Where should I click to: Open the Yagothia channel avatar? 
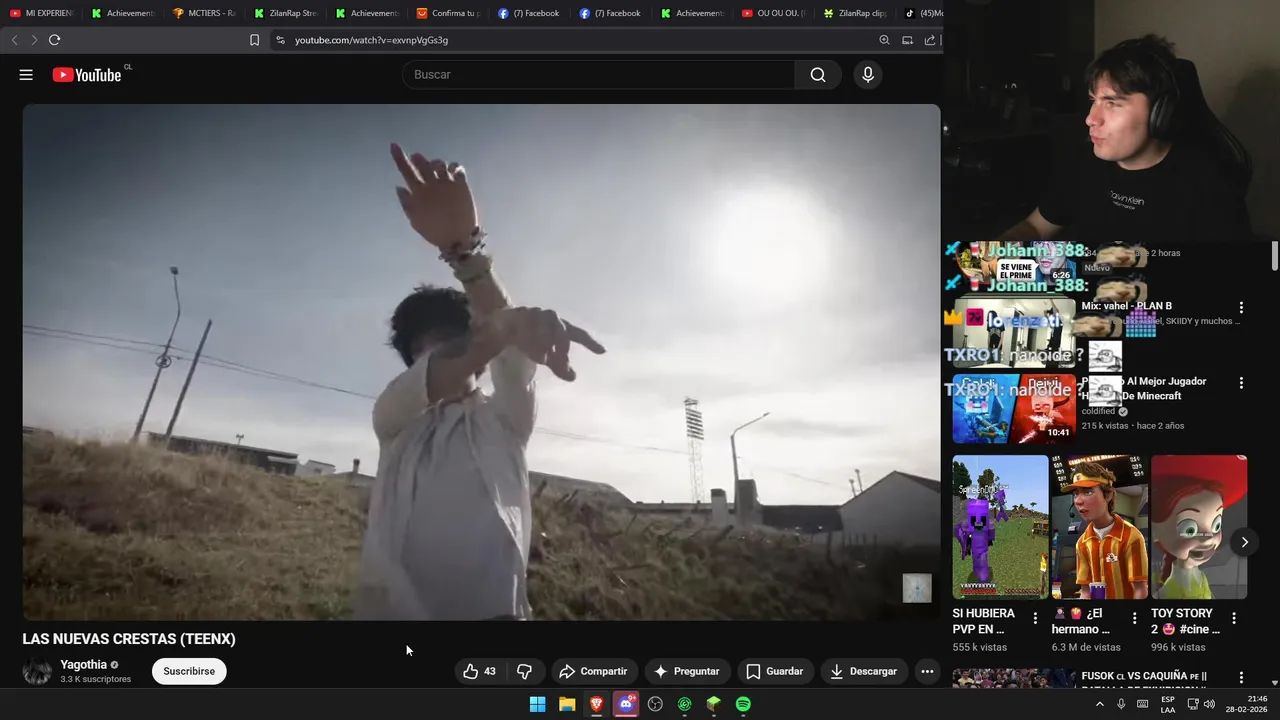coord(37,671)
